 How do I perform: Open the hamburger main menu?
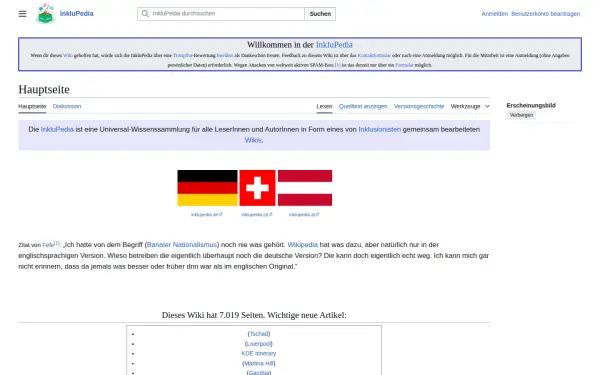tap(23, 14)
